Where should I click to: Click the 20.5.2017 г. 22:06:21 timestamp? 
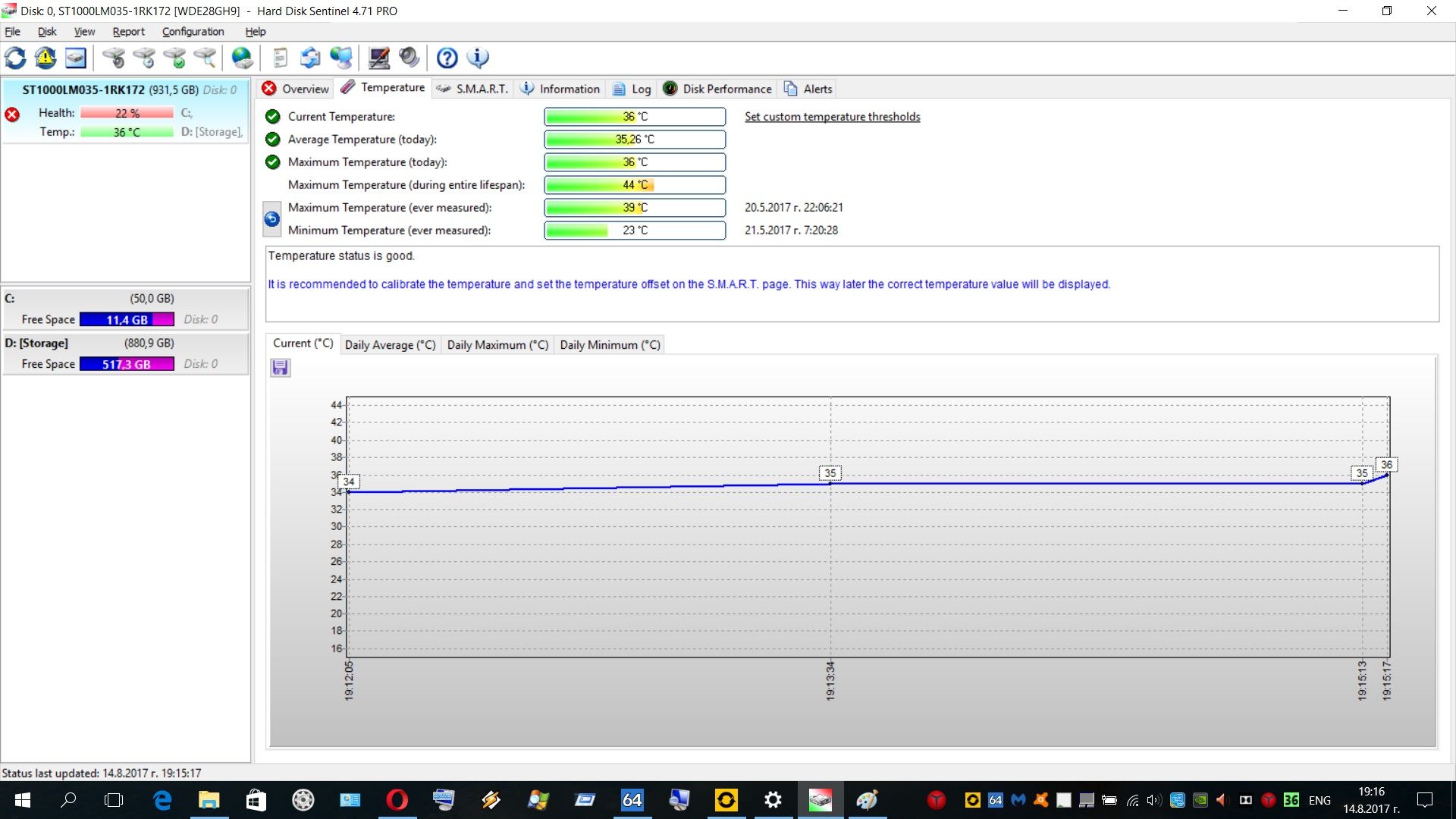pyautogui.click(x=793, y=208)
